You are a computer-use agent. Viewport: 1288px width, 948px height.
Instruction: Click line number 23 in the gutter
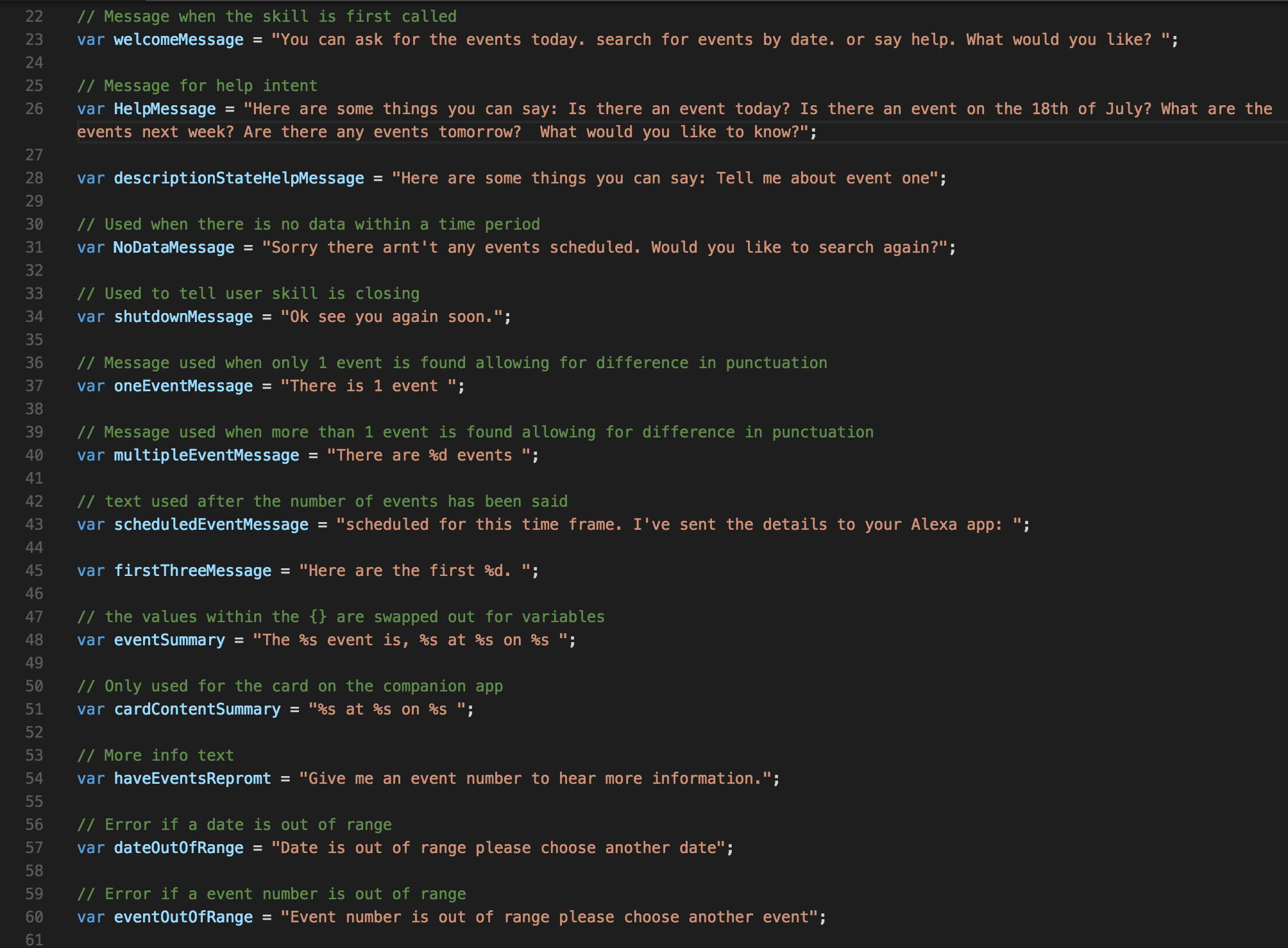34,40
